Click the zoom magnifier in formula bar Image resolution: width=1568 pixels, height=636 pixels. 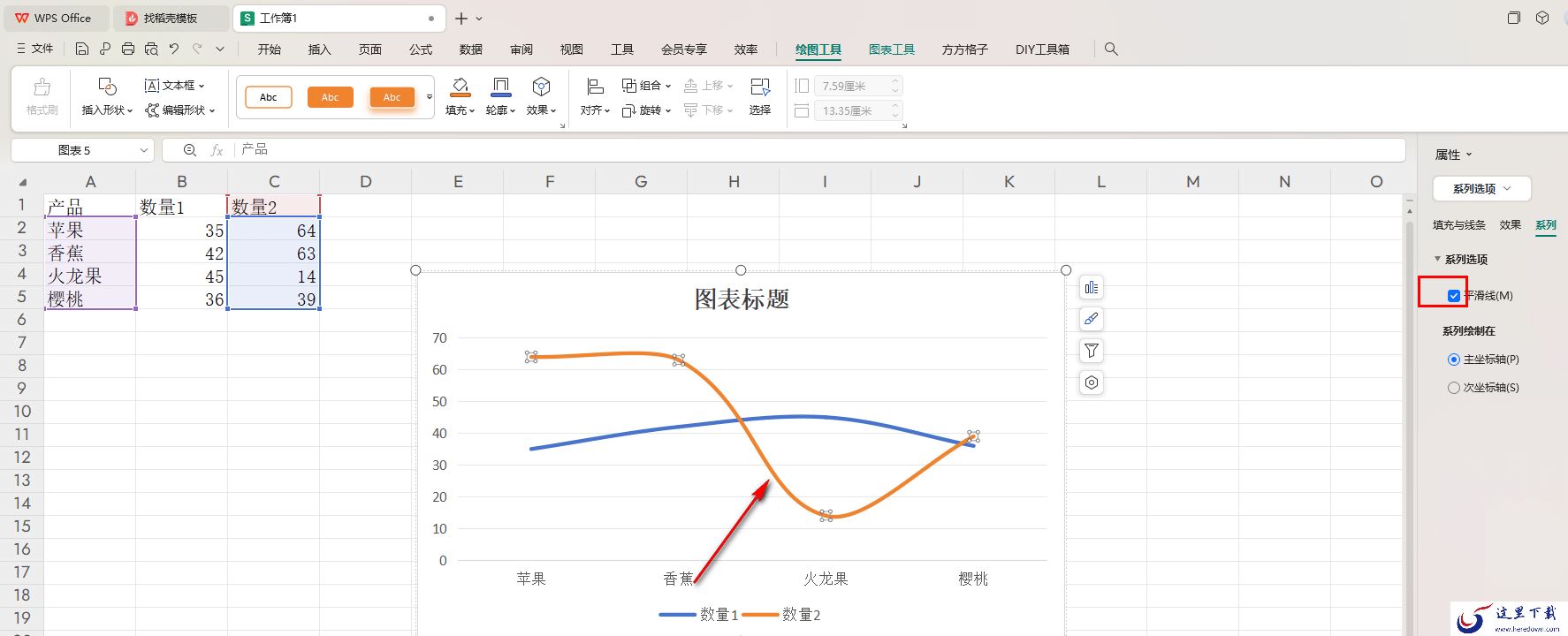[190, 150]
